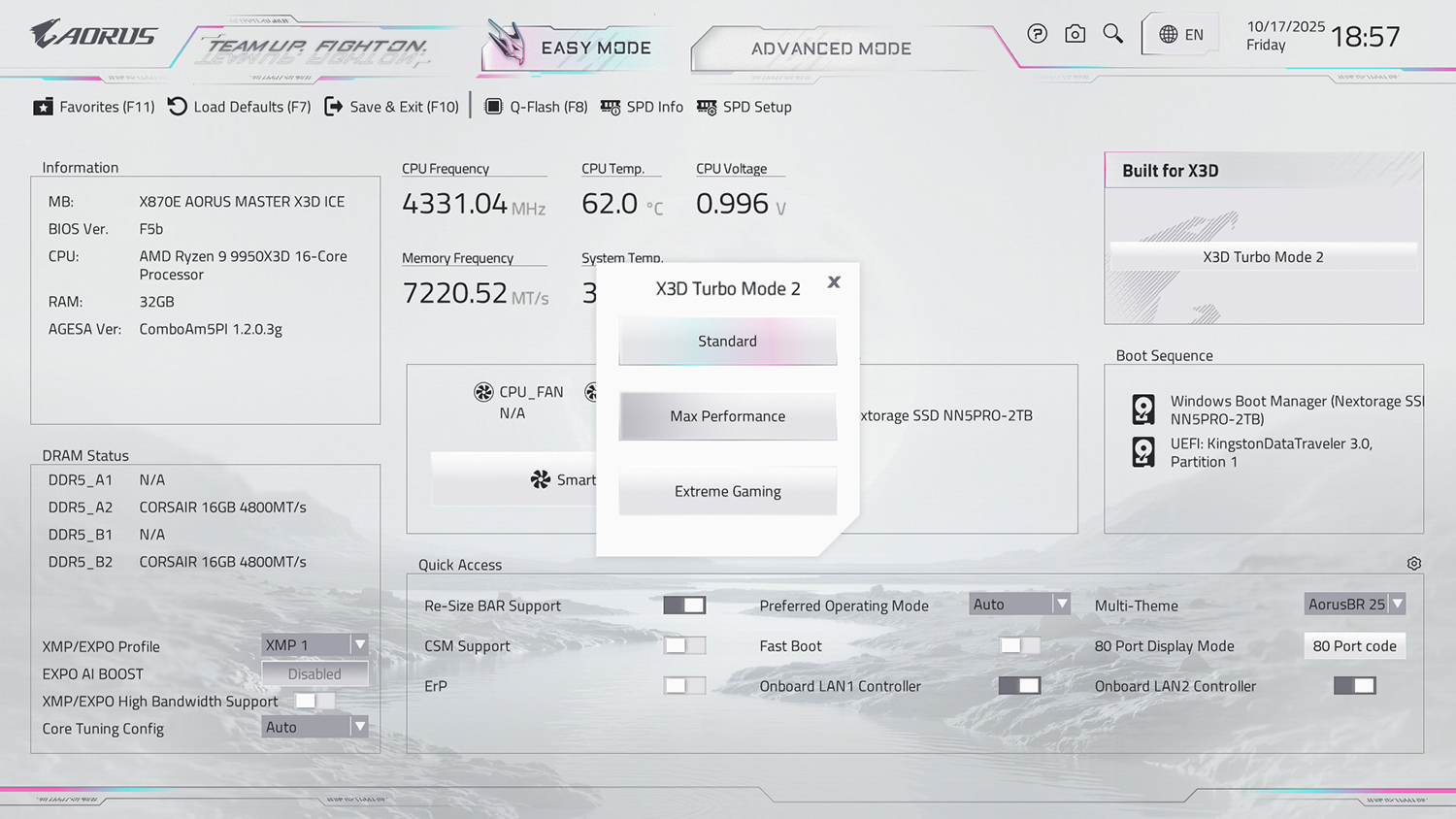Click the Load Defaults circular arrow icon
Screen dimensions: 1456x819
[x=177, y=107]
